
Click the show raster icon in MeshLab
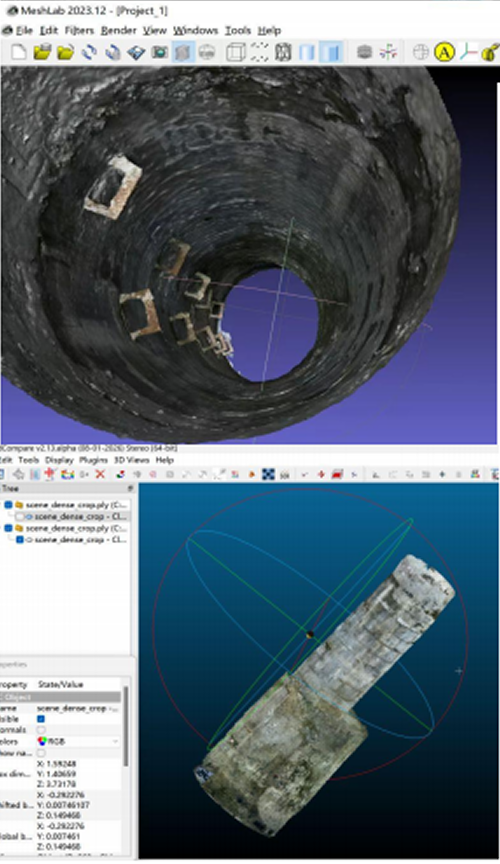(x=206, y=52)
